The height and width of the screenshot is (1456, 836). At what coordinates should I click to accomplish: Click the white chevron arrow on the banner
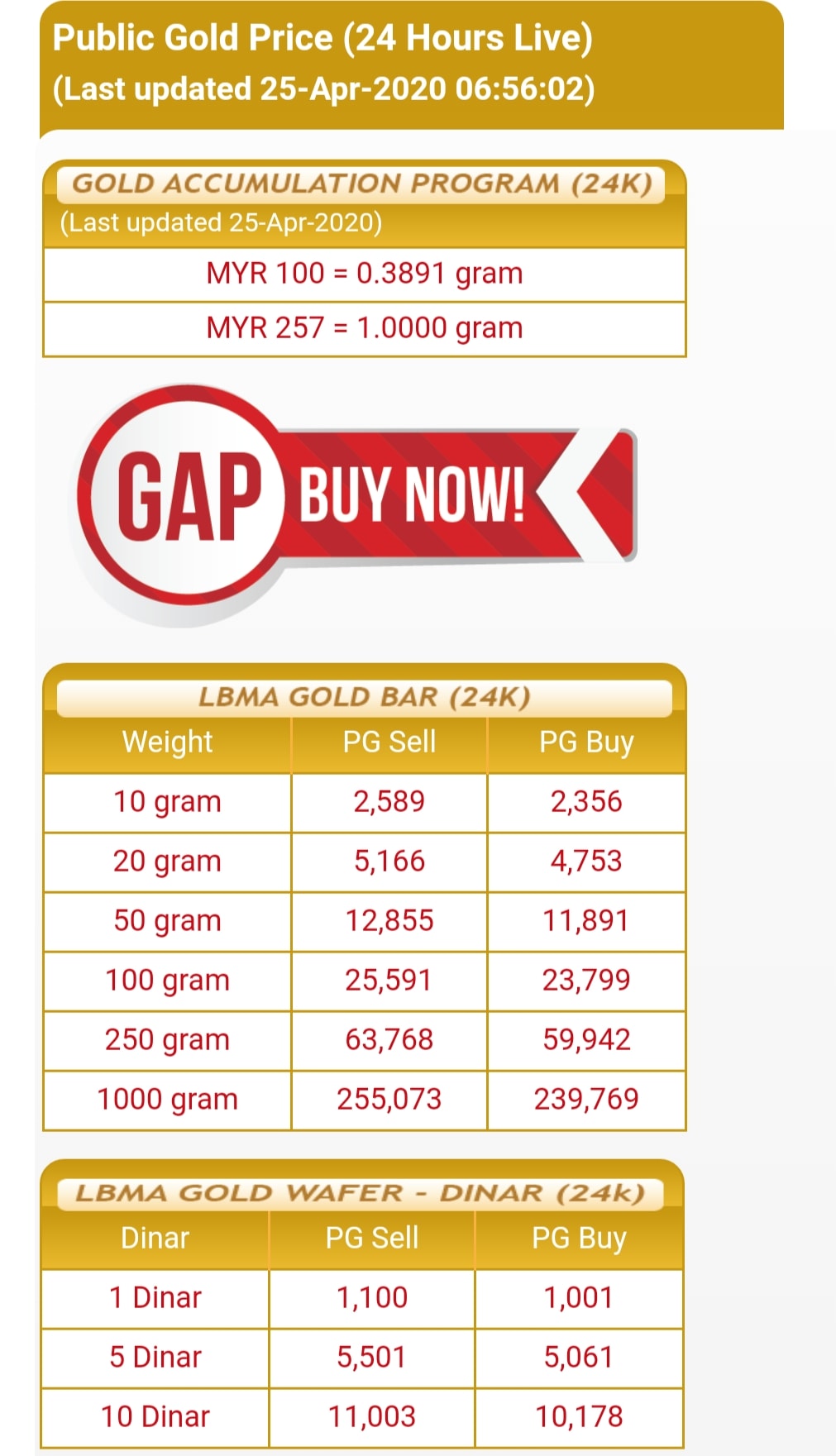[x=576, y=494]
